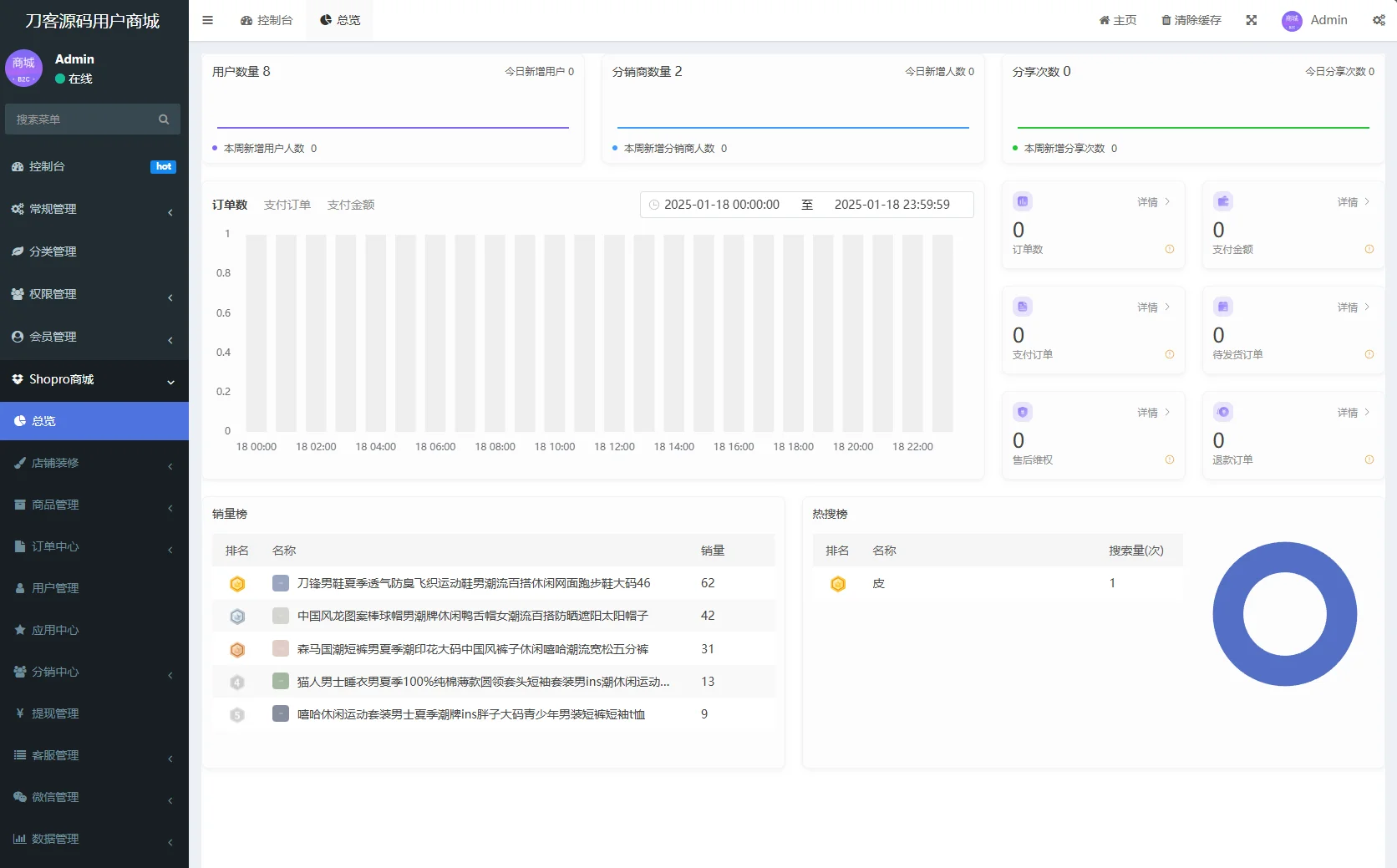
Task: Click the start date field 2025-01-18 00:00:00
Action: pos(722,204)
